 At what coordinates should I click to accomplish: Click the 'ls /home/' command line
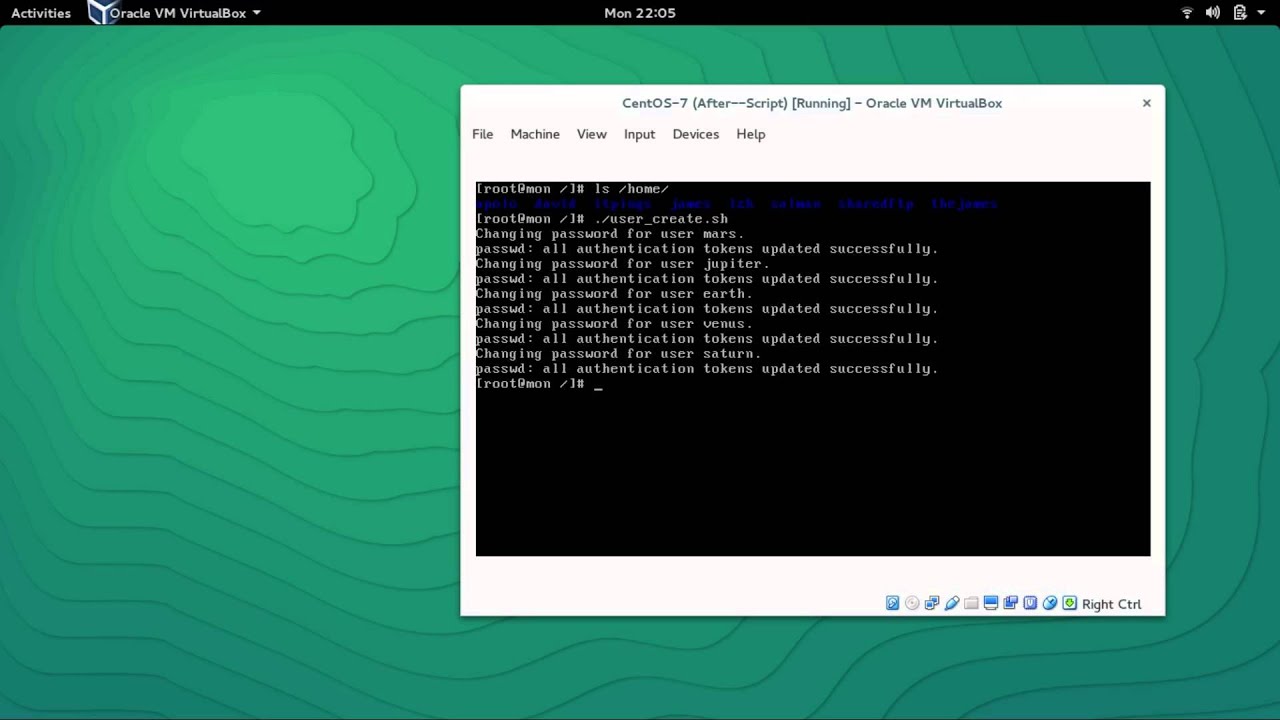point(572,189)
